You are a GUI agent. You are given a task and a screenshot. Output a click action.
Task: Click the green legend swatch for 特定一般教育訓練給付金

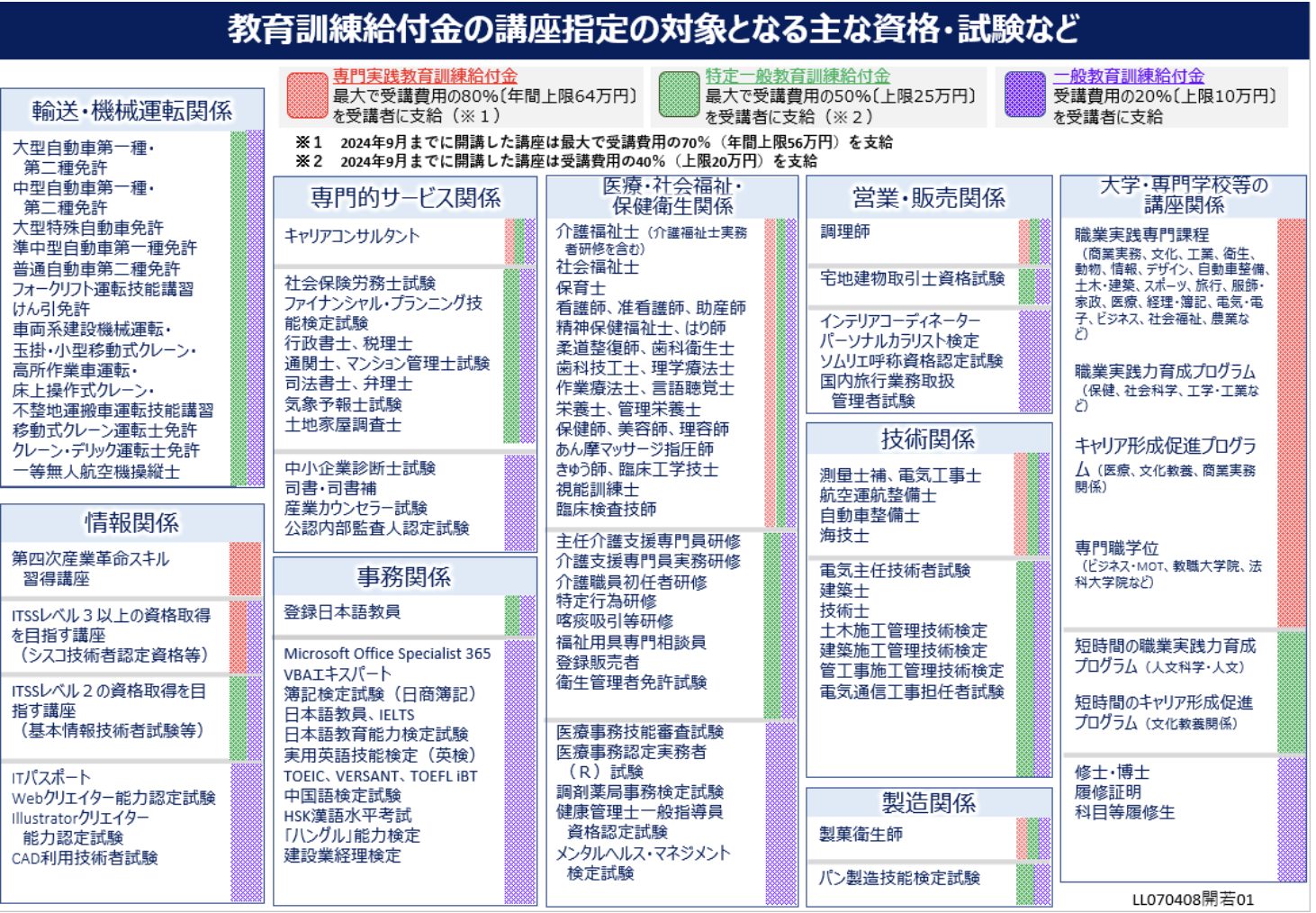pos(678,95)
